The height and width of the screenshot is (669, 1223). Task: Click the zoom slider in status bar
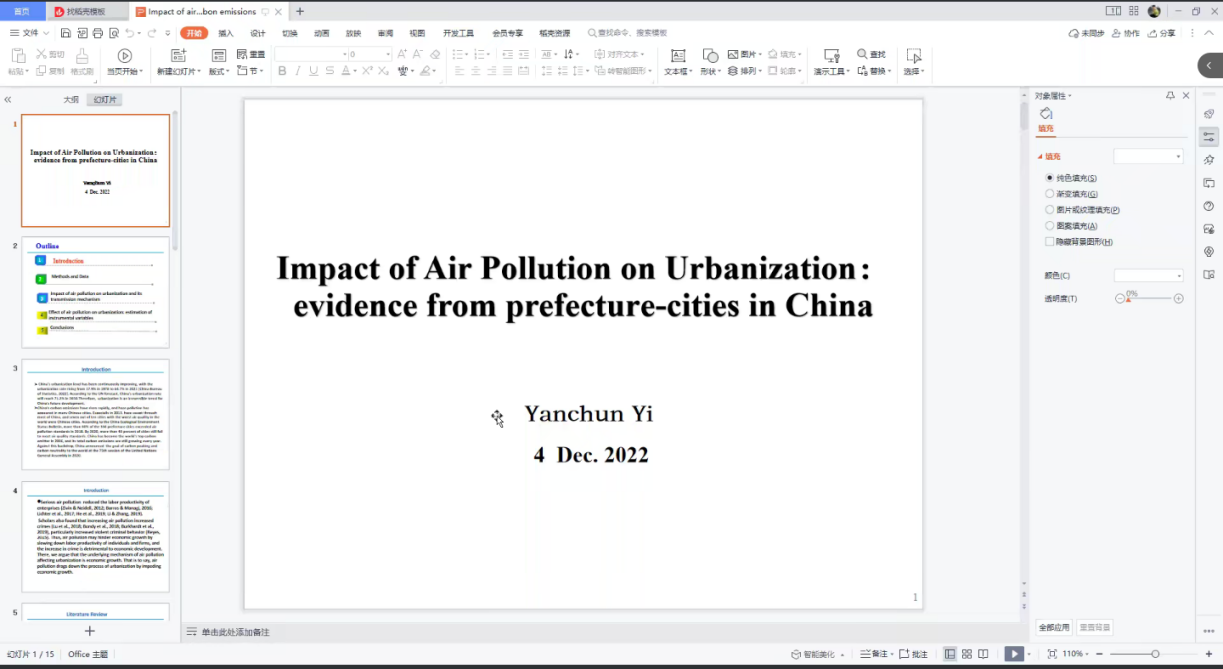tap(1155, 654)
